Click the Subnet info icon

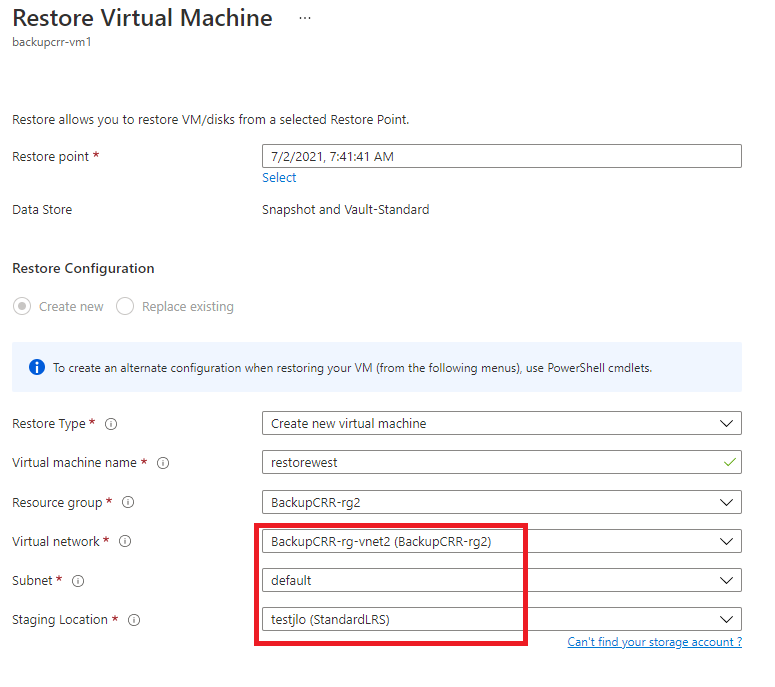coord(78,581)
